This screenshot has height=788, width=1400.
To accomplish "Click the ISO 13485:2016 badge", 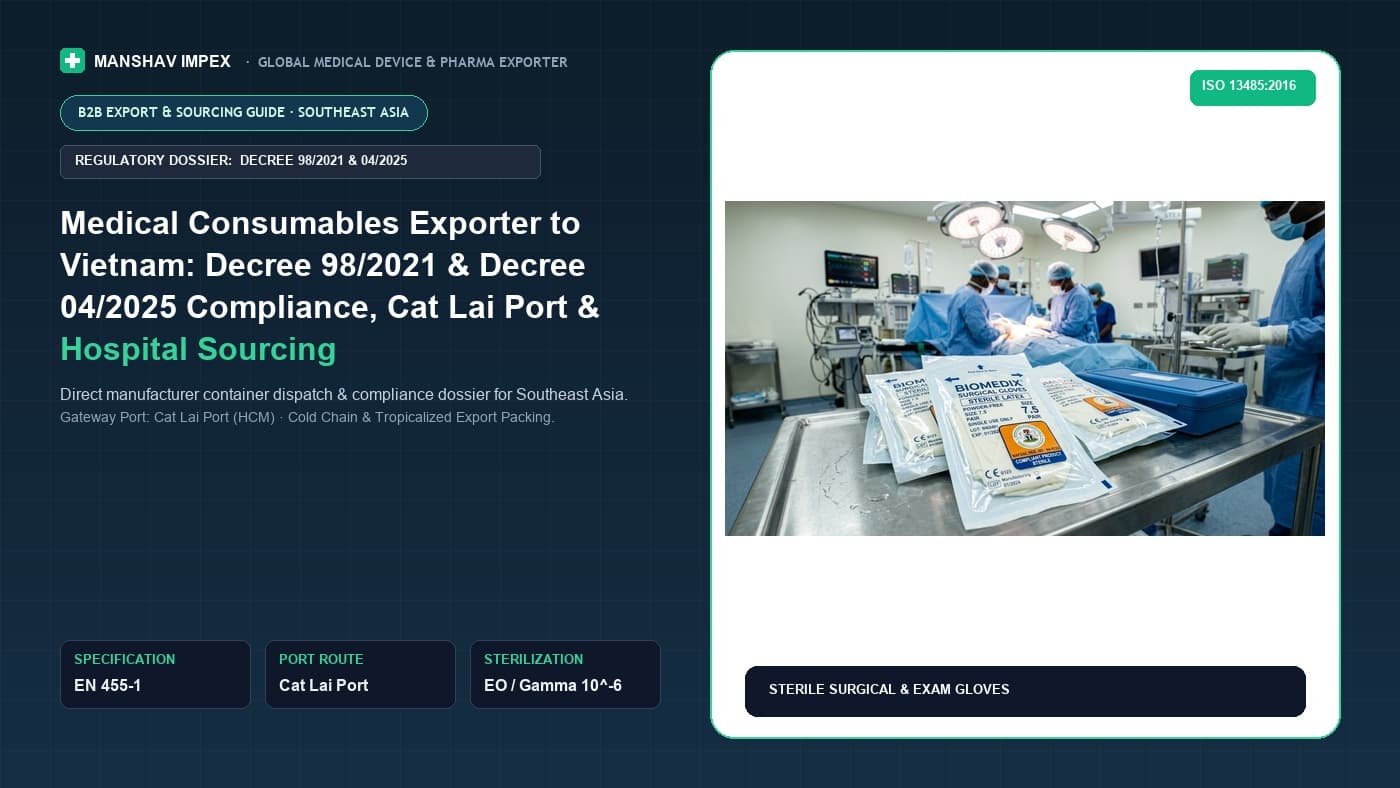I will (1252, 87).
